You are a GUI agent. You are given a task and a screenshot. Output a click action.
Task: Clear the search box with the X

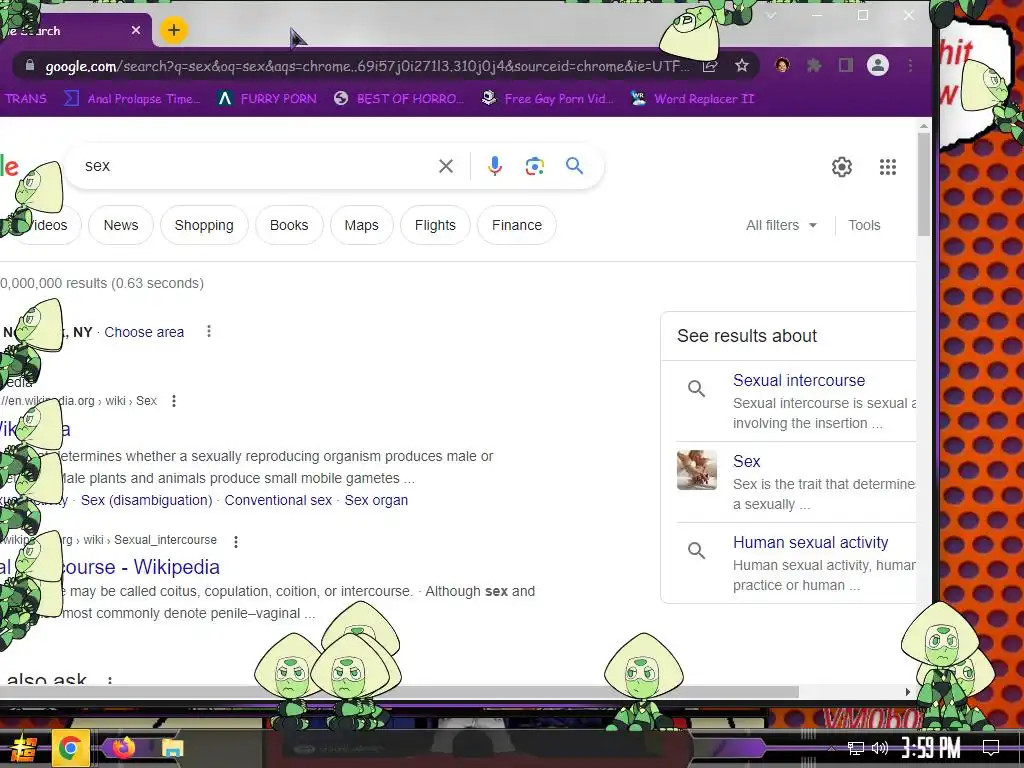pos(446,166)
